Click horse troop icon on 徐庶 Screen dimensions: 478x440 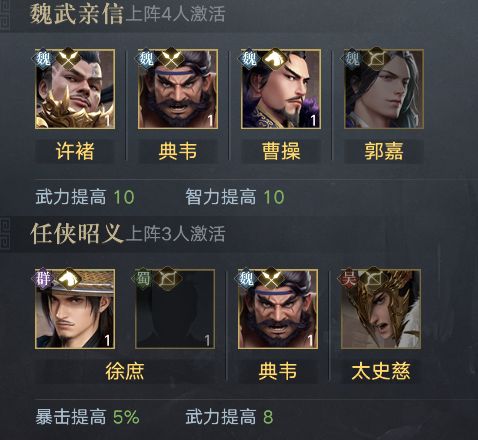coord(68,277)
